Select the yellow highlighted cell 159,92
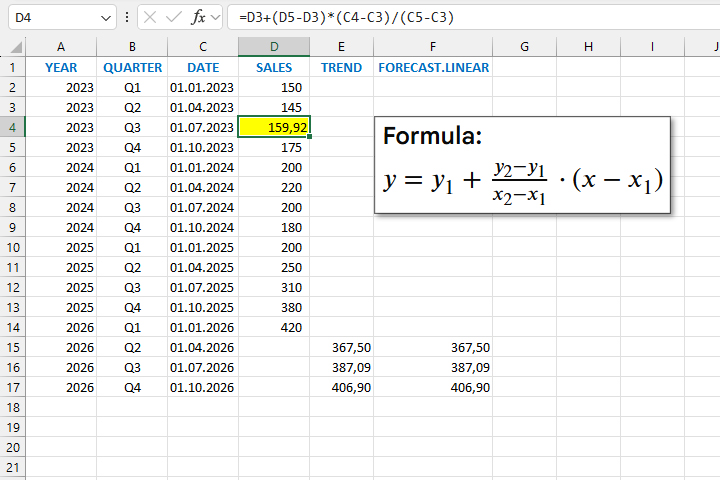Screen dimensions: 720x480 pos(274,127)
